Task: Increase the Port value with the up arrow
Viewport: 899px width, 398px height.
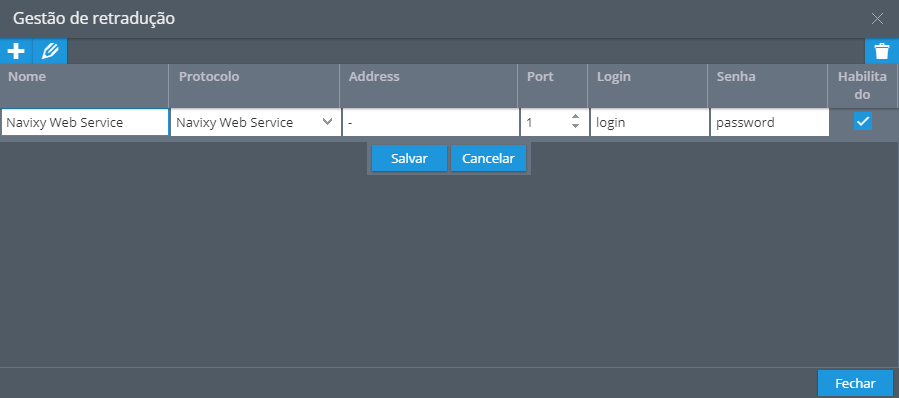Action: tap(576, 117)
